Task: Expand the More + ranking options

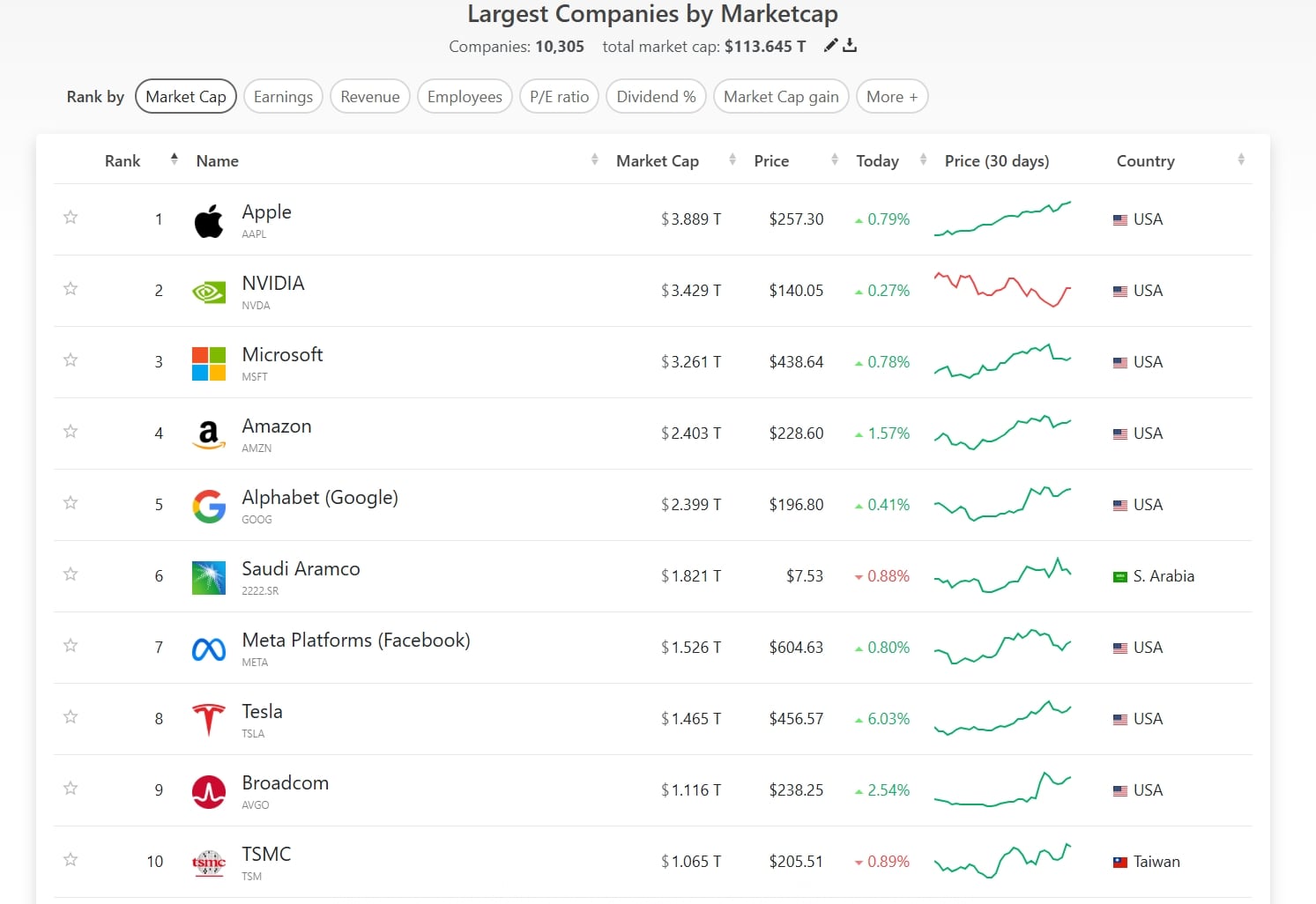Action: point(892,97)
